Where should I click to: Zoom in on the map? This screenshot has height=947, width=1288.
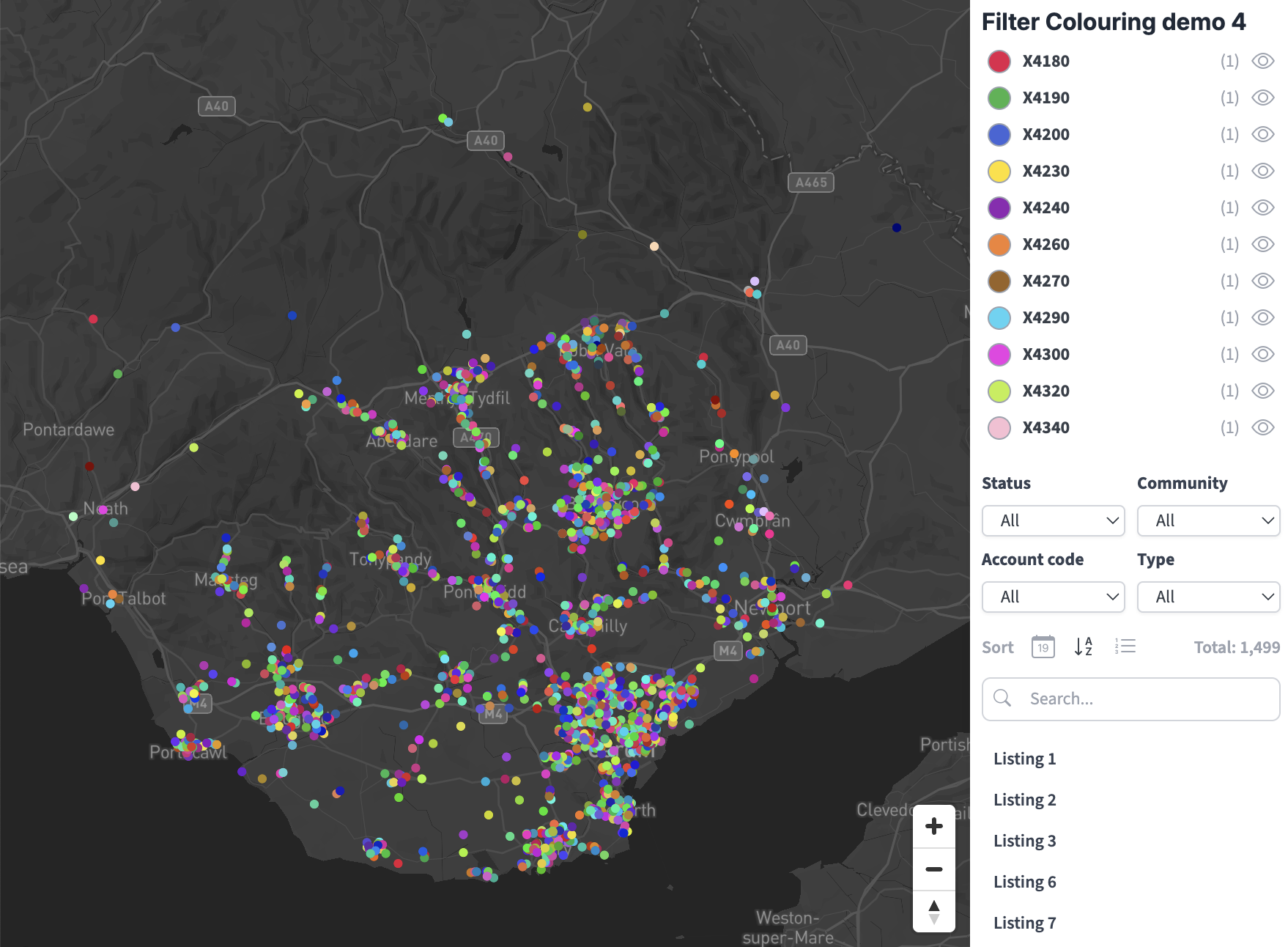pos(933,826)
